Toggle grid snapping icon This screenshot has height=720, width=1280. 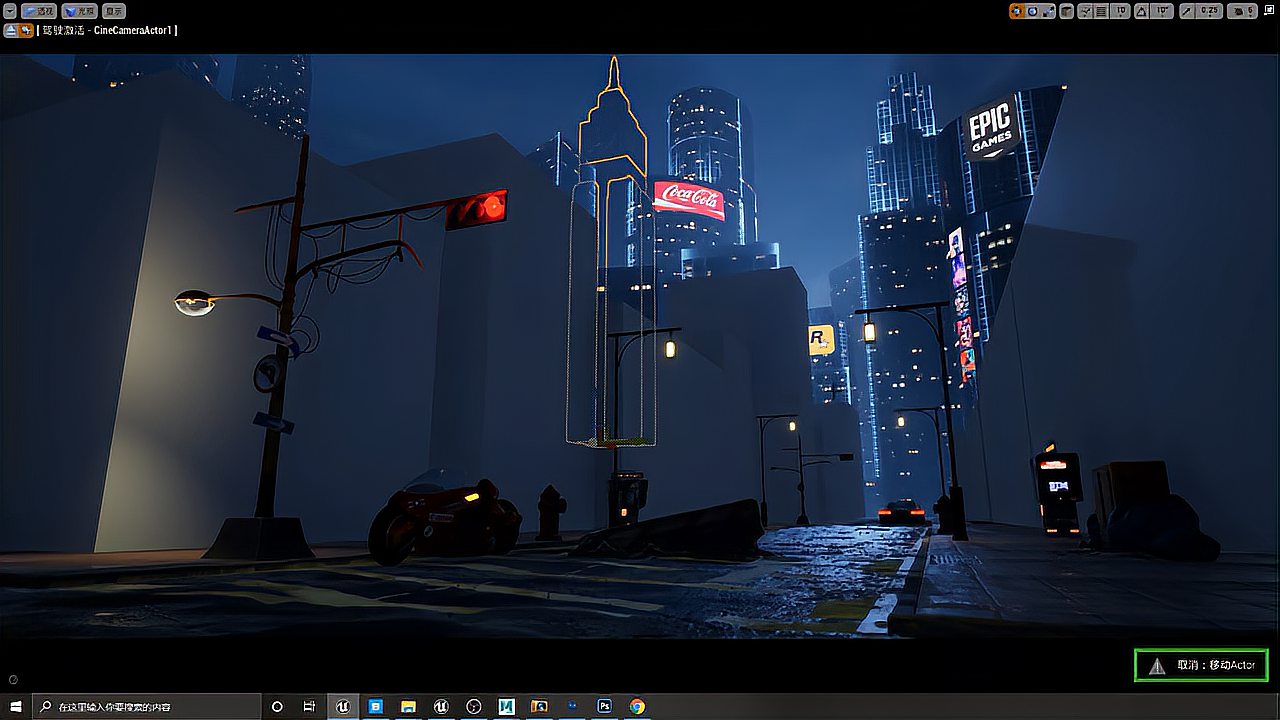[1101, 11]
